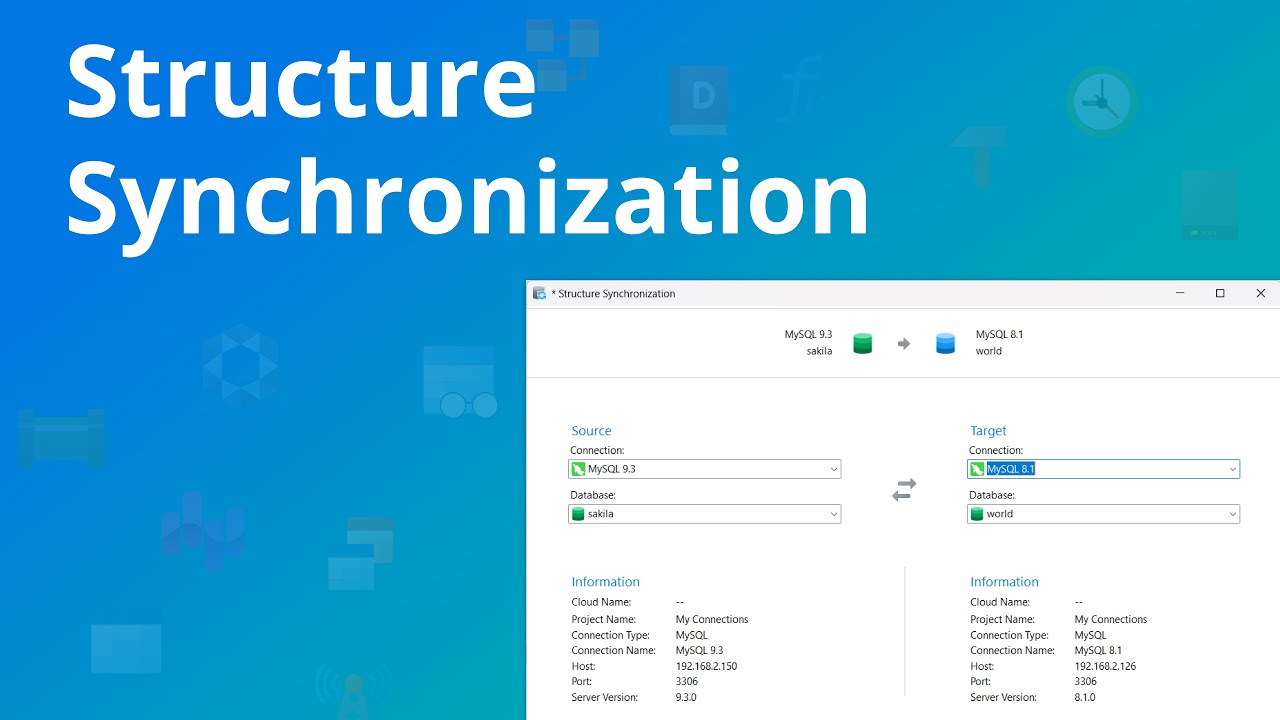Click the Target Connection Type value MySQL
1280x720 pixels.
[1090, 635]
